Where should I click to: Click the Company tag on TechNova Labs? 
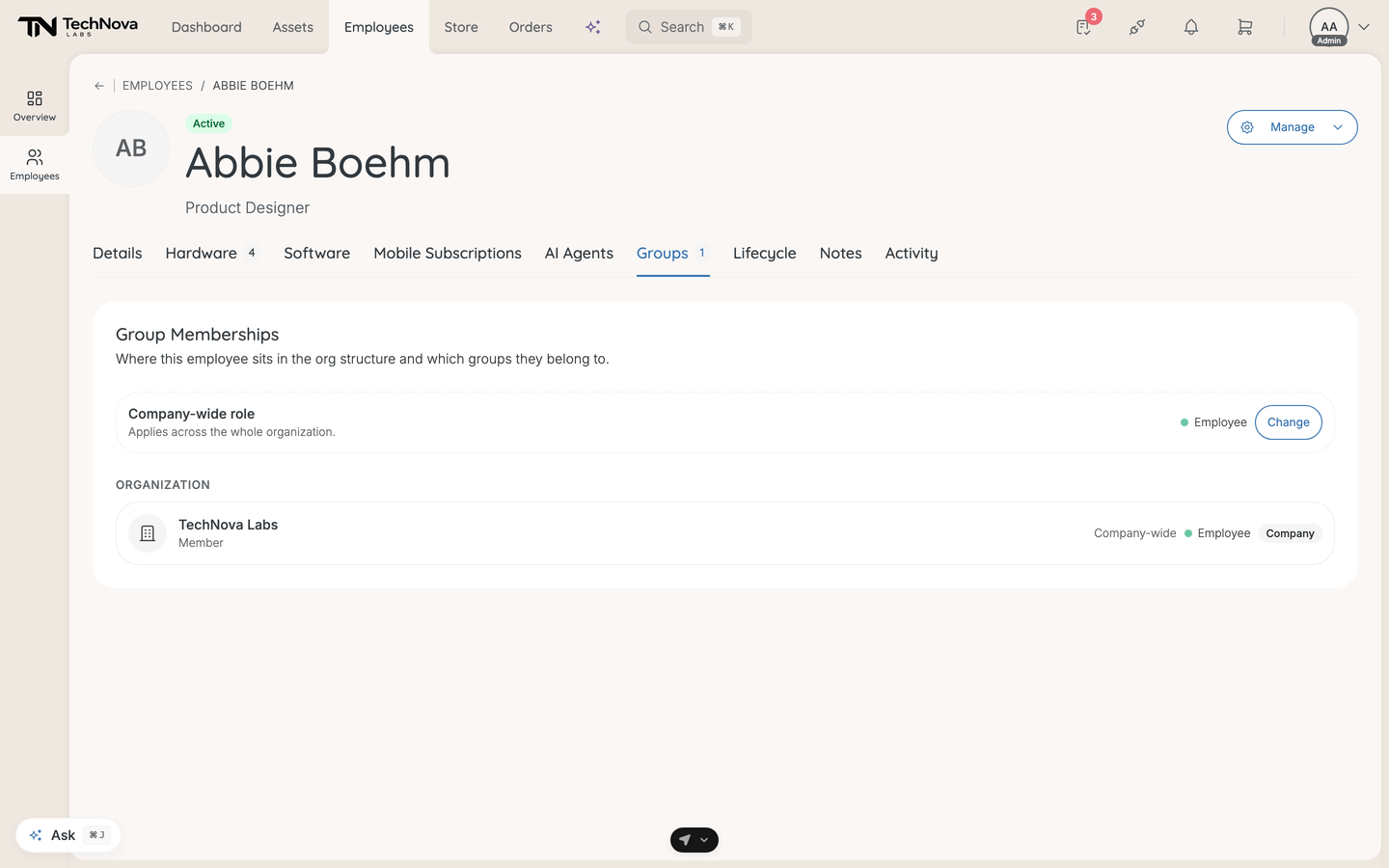click(1291, 533)
